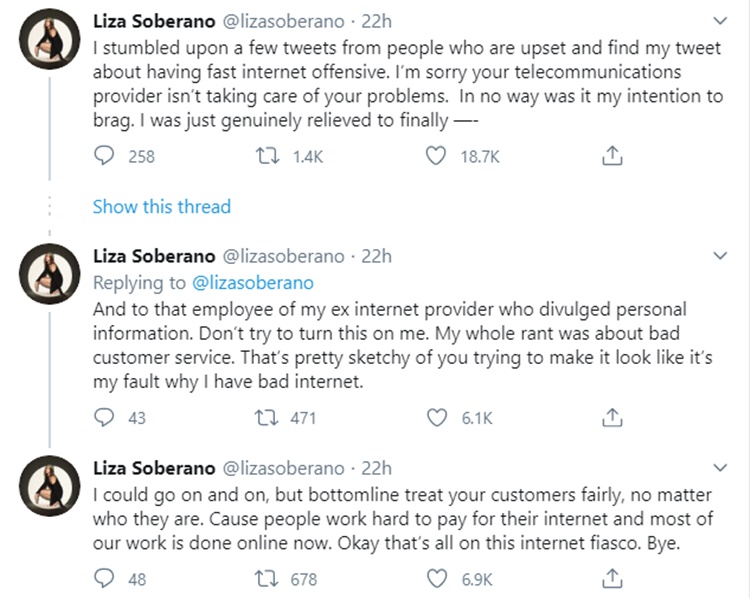
Task: Share the tweet about divulged personal information
Action: coord(616,418)
